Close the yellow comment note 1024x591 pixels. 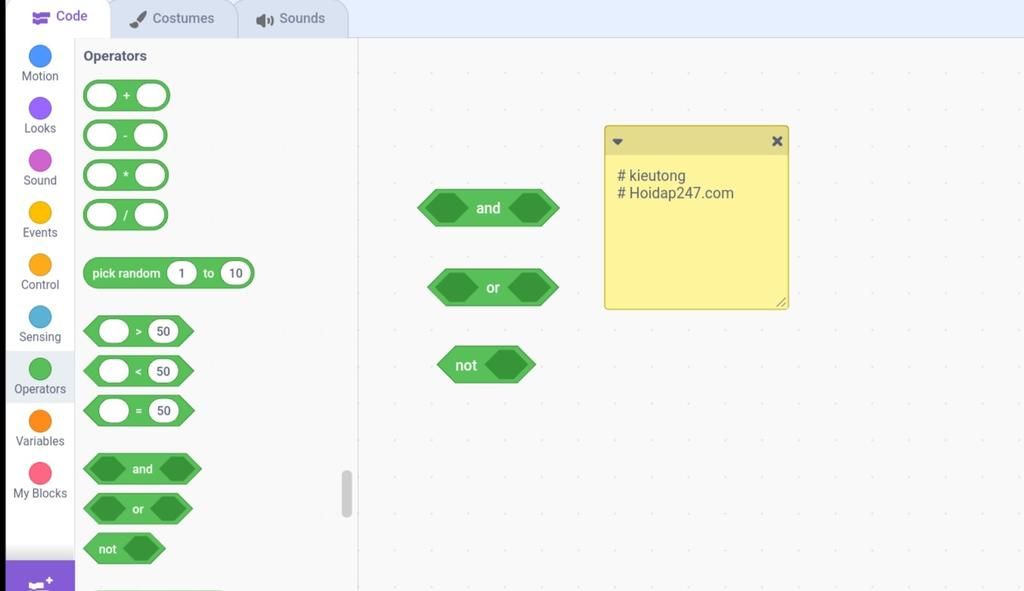[777, 142]
